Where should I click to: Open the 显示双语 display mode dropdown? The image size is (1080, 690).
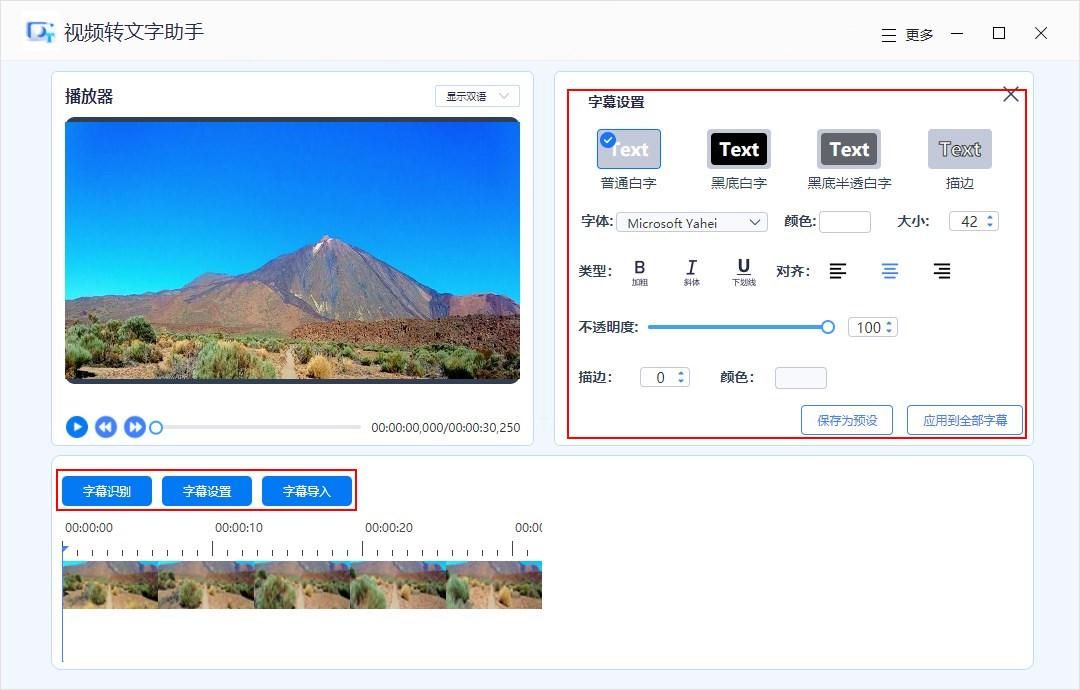tap(477, 95)
